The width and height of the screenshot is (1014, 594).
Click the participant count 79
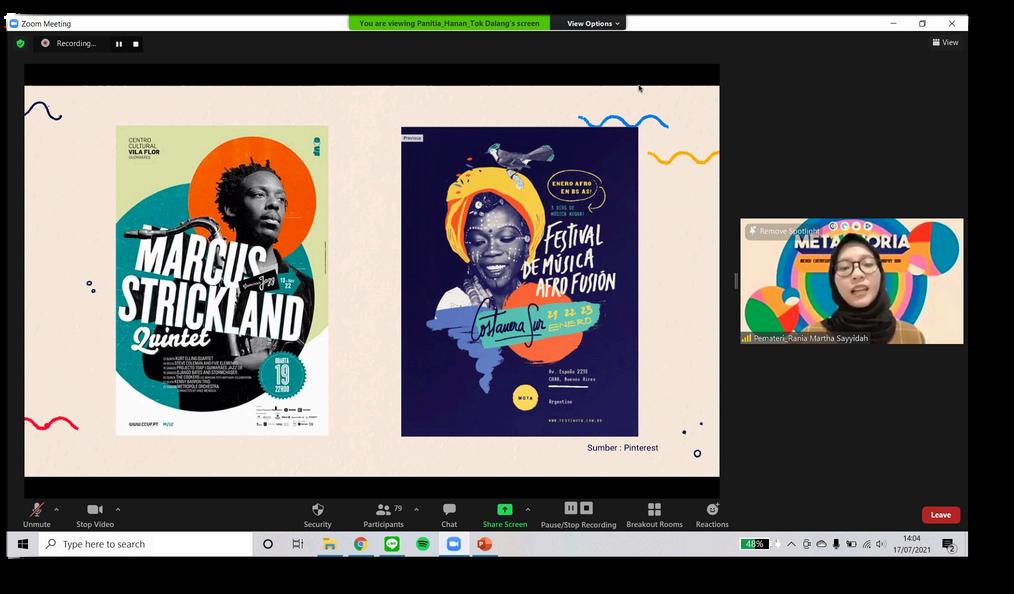pos(398,508)
